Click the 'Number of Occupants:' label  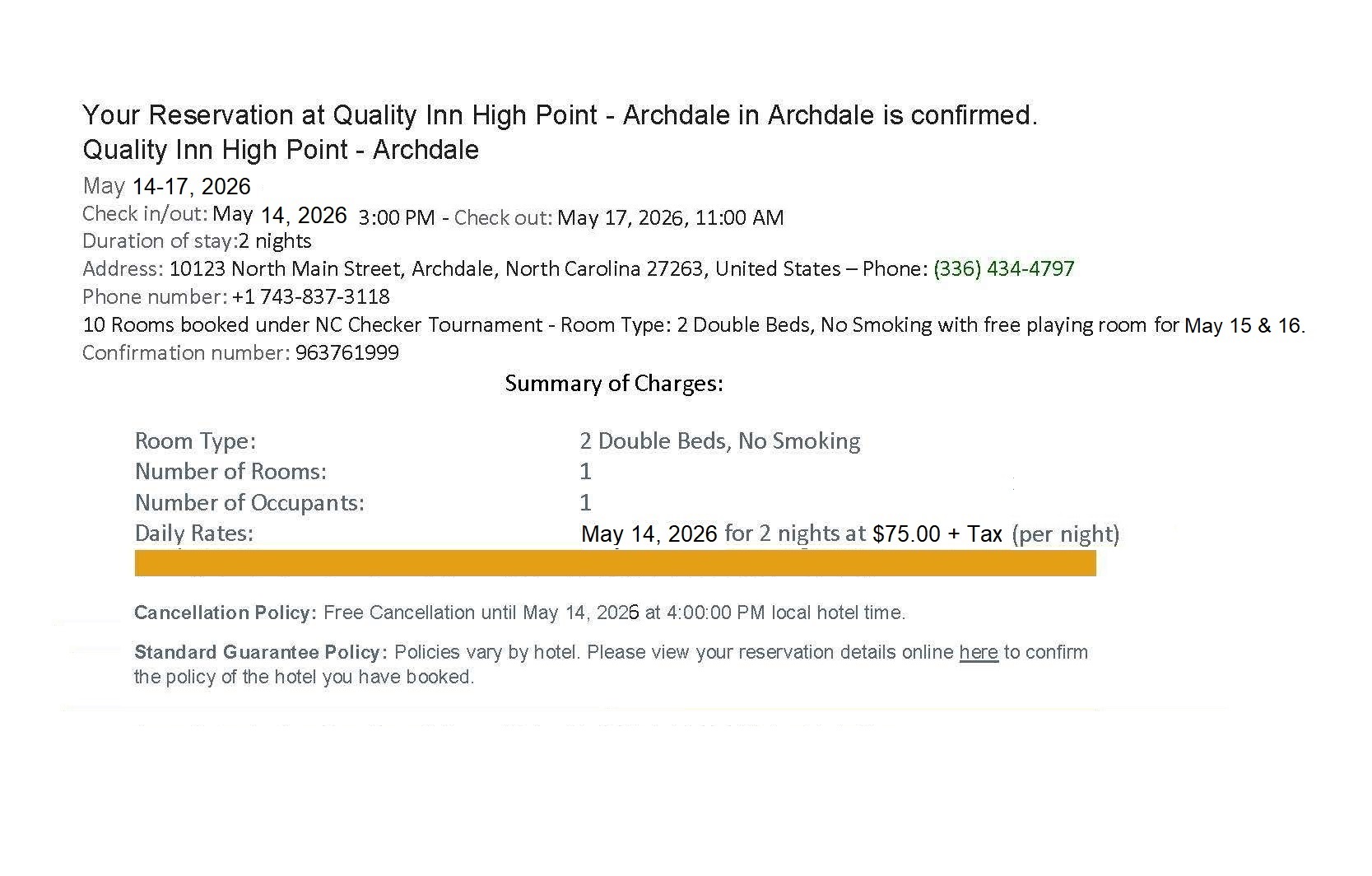(249, 503)
